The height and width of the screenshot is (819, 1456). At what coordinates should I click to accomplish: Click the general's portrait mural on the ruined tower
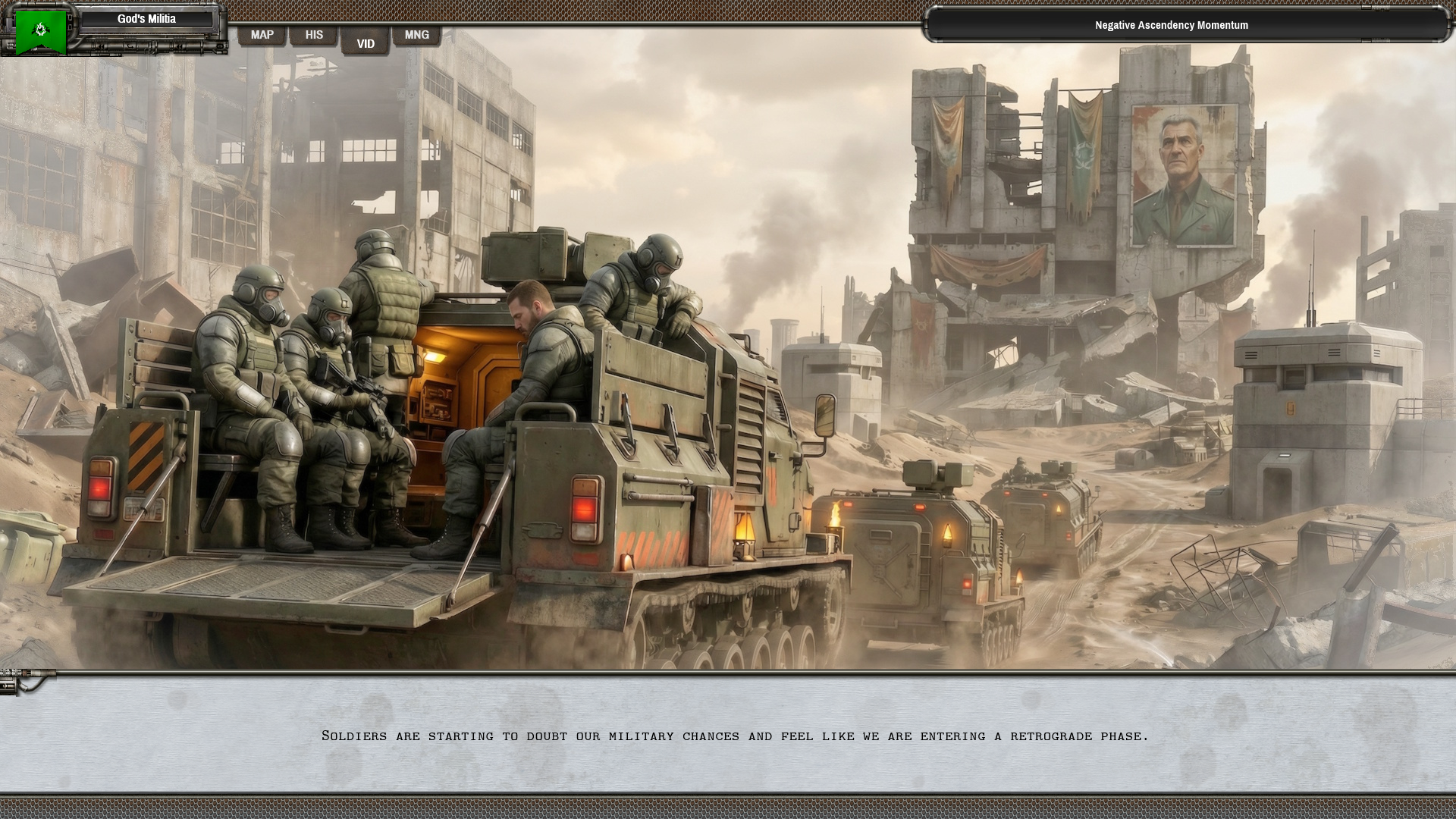pos(1183,176)
